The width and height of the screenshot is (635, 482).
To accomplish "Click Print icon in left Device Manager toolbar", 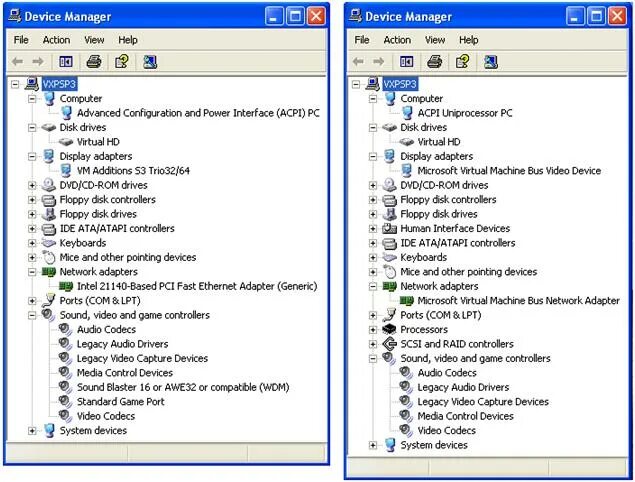I will tap(94, 62).
